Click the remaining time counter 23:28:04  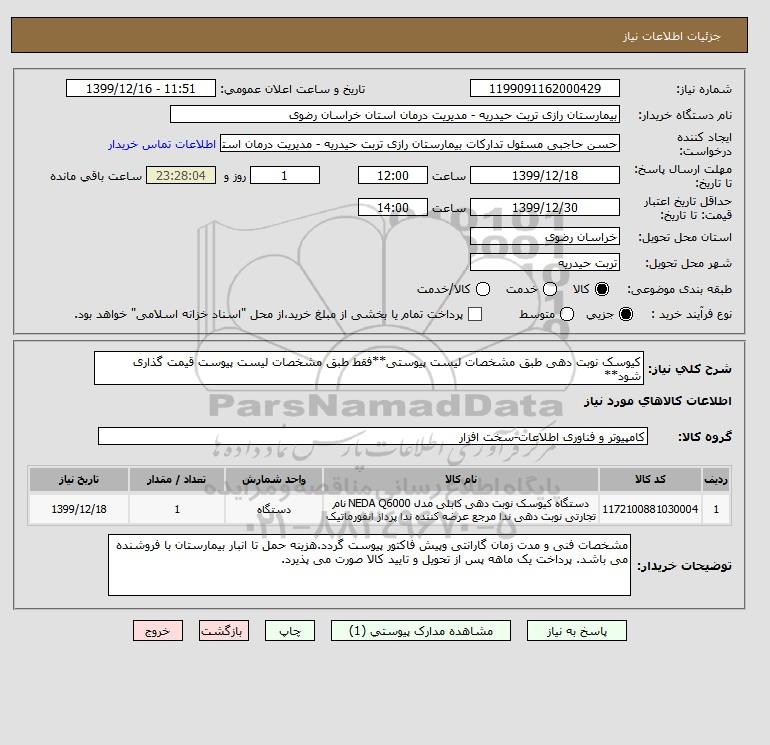(x=181, y=175)
